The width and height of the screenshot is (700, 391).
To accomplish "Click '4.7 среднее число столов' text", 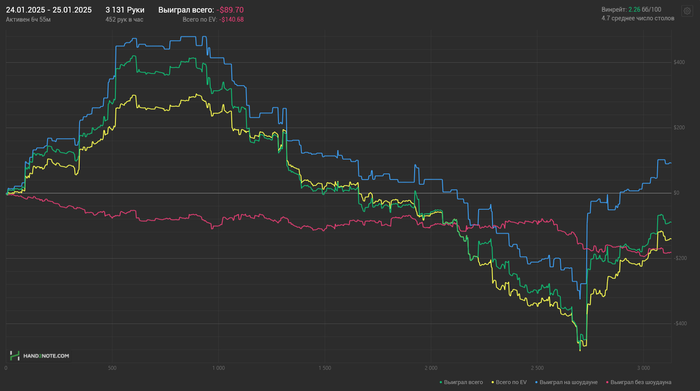I will 638,18.
